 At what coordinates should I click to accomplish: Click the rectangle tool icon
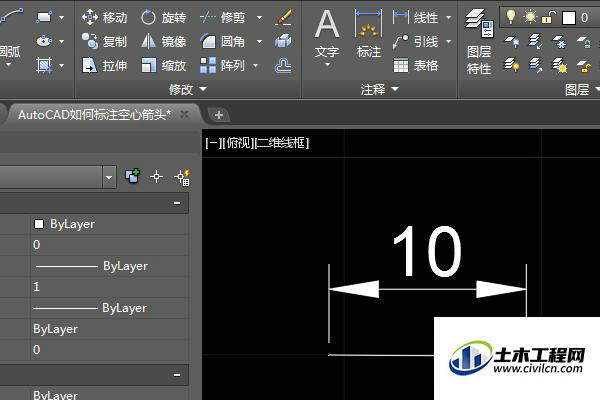tap(44, 17)
